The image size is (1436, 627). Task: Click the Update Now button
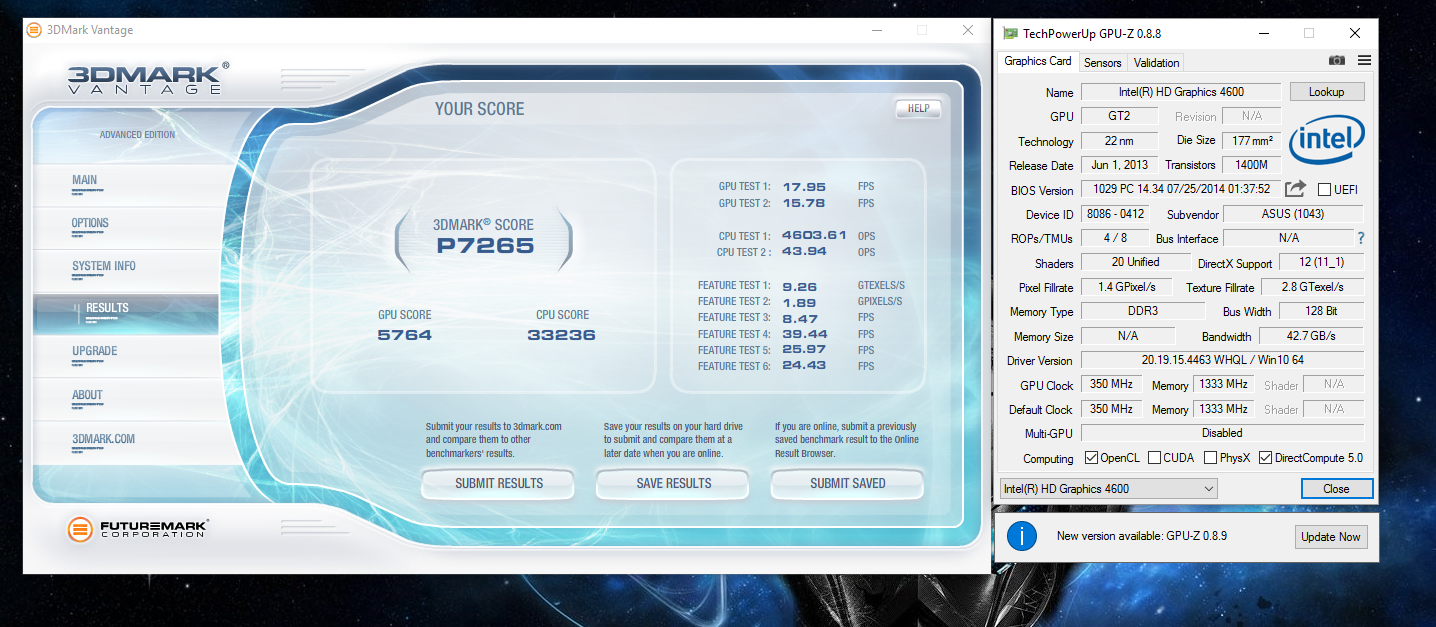point(1331,537)
